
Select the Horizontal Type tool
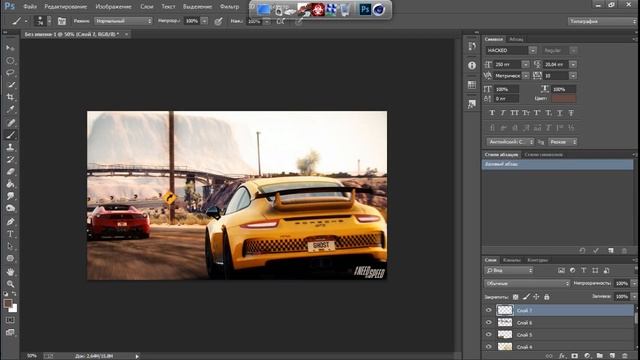[x=10, y=234]
